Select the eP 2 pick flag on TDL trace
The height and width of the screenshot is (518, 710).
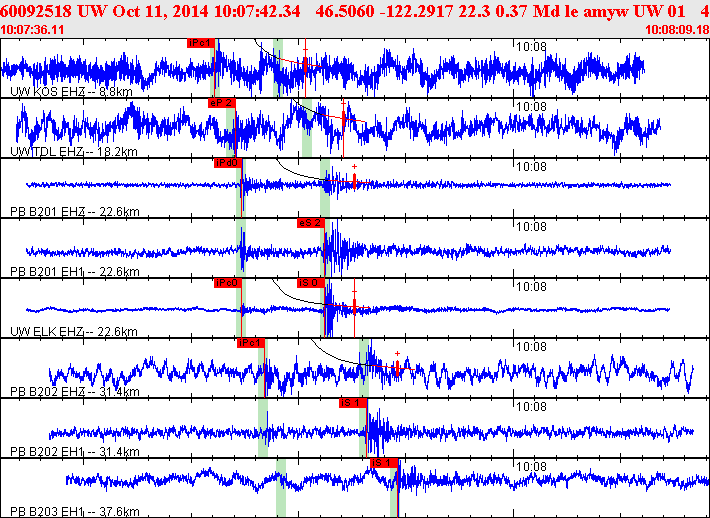[x=222, y=103]
